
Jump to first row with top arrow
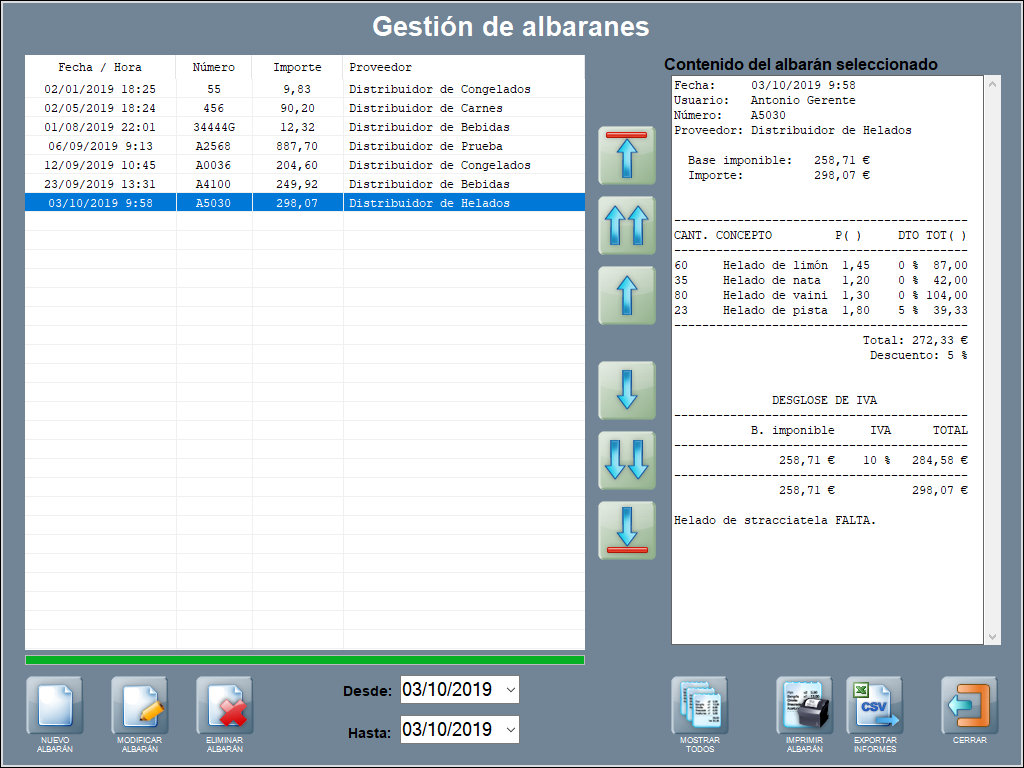click(x=627, y=155)
